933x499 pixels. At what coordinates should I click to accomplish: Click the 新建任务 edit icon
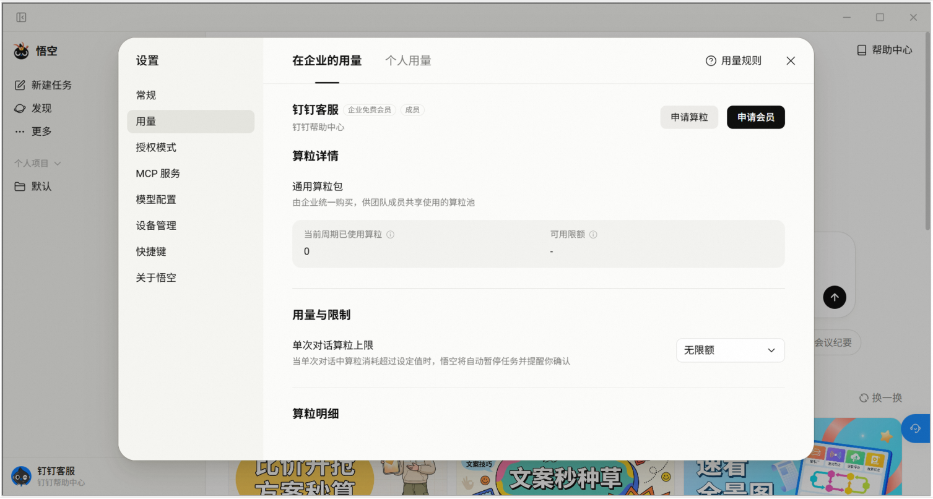20,85
